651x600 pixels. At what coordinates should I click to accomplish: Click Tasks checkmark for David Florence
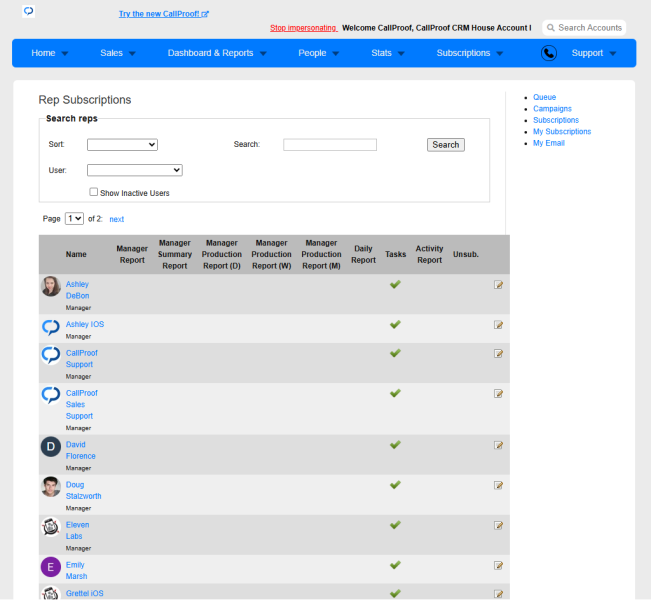(395, 445)
